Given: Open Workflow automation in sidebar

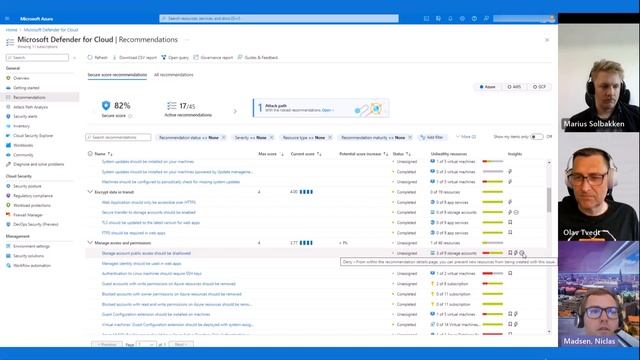Looking at the screenshot, I should [32, 266].
